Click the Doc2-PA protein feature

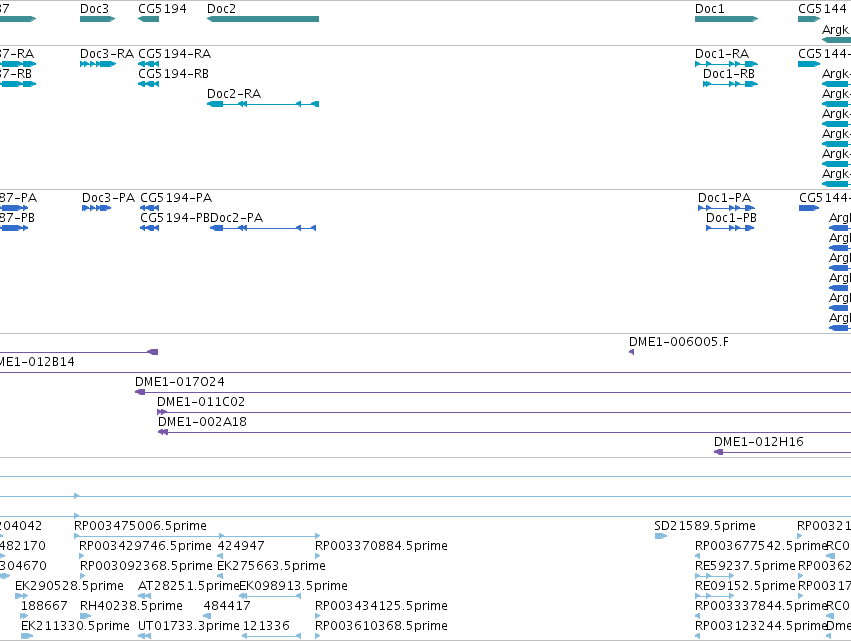click(263, 228)
